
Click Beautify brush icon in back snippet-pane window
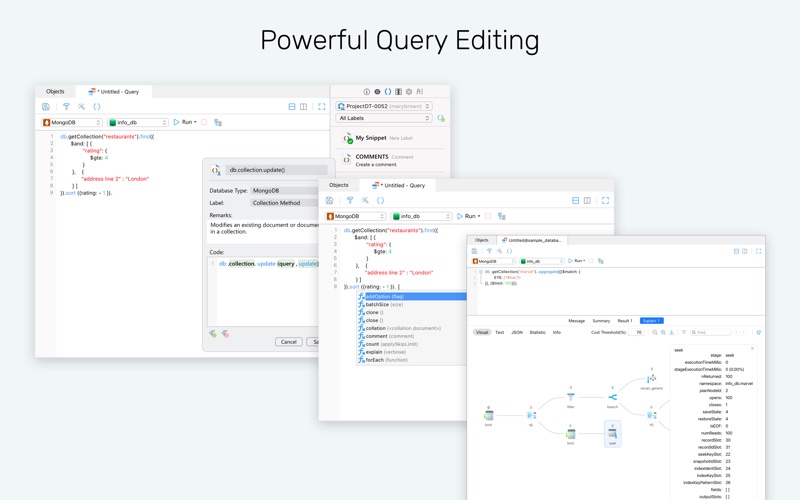click(x=66, y=107)
